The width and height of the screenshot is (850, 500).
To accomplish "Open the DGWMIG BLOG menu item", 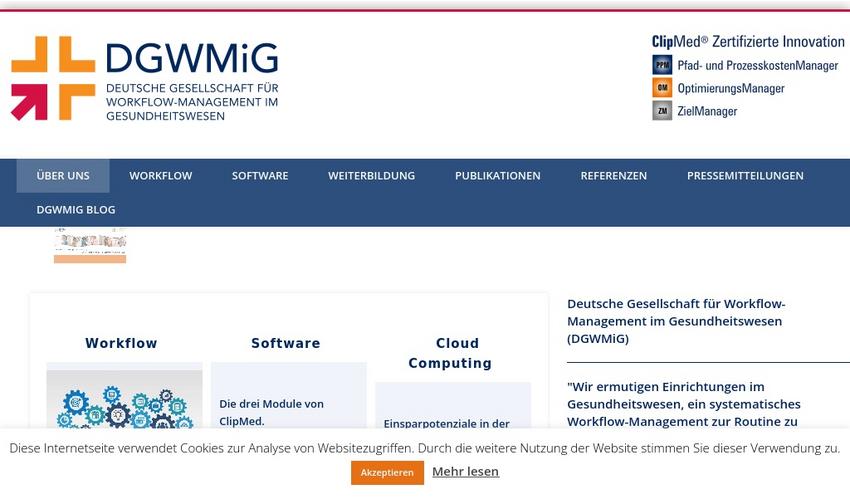I will [x=76, y=210].
